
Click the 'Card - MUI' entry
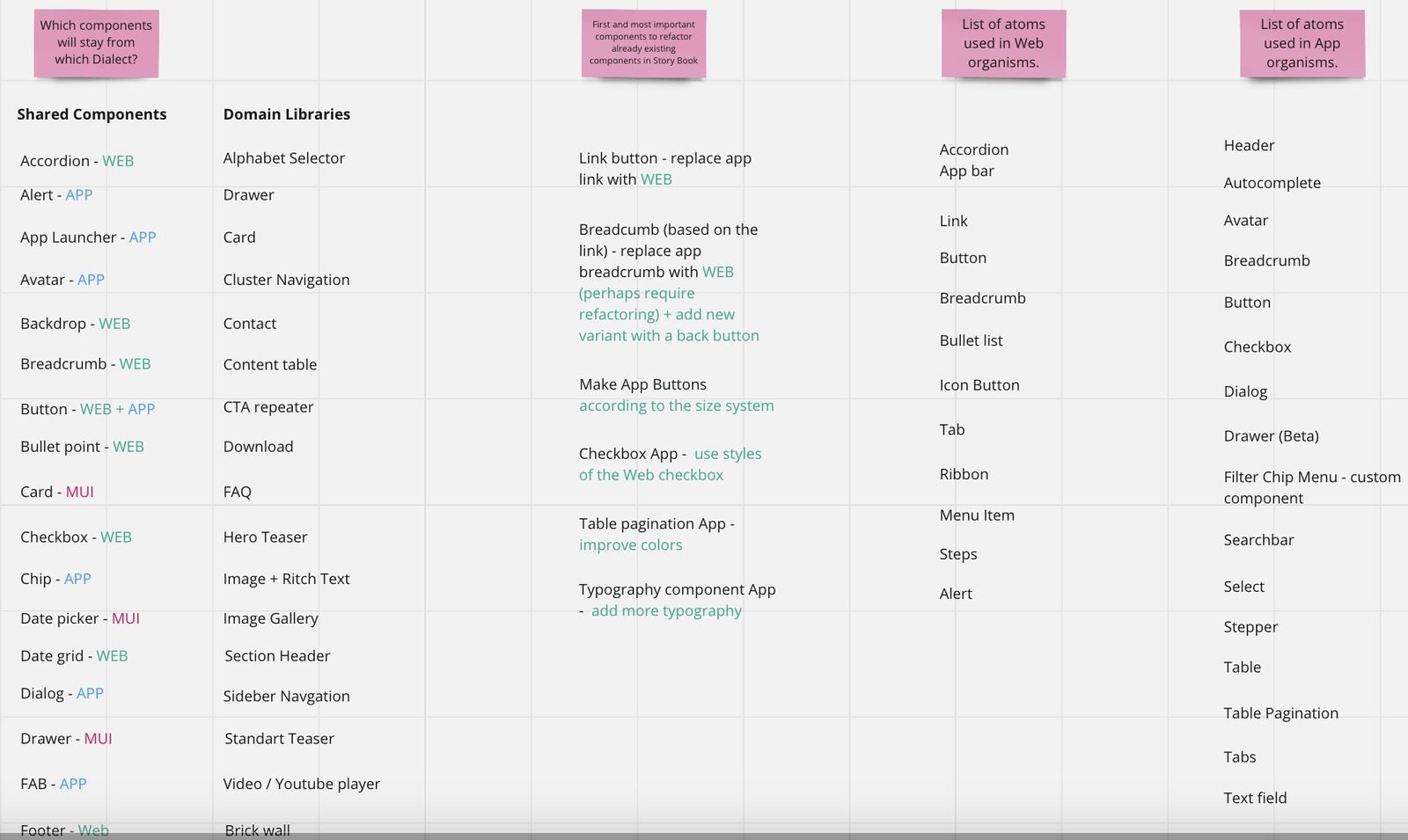pos(57,492)
